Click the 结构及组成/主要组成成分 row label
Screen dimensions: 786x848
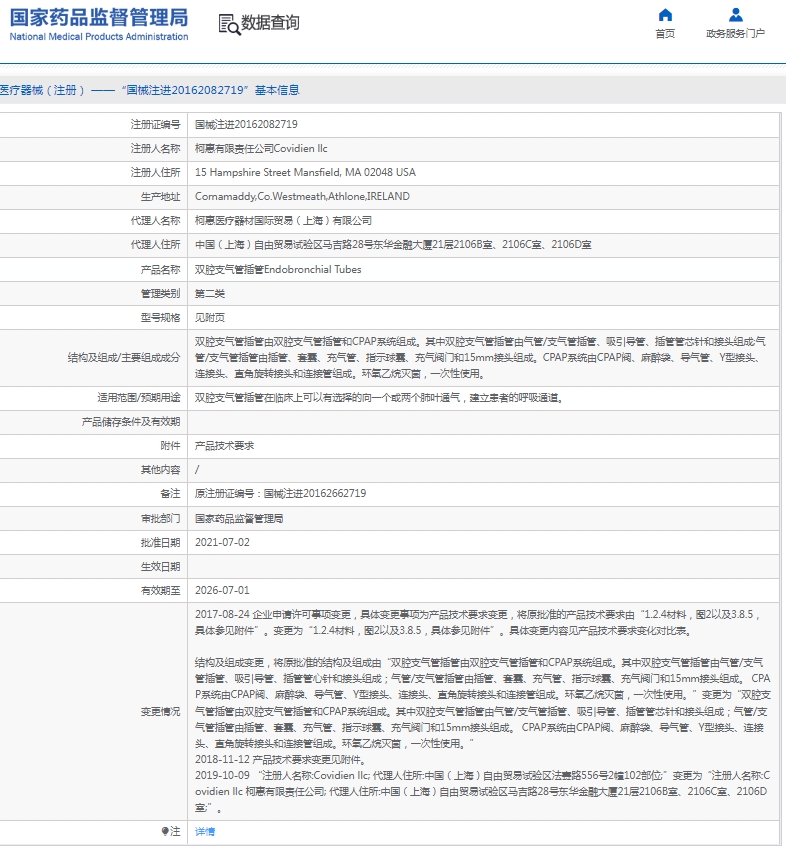[x=124, y=357]
